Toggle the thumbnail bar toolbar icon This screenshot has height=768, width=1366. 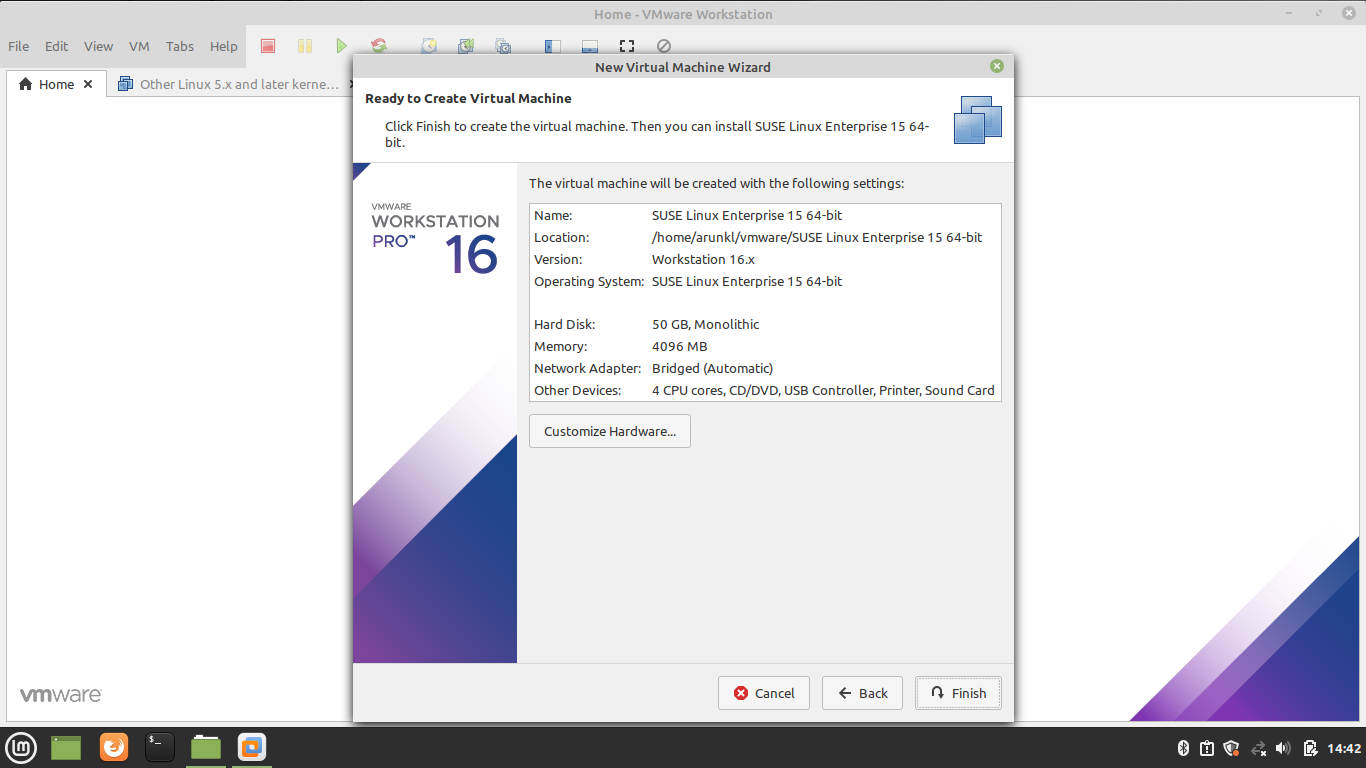pos(589,46)
